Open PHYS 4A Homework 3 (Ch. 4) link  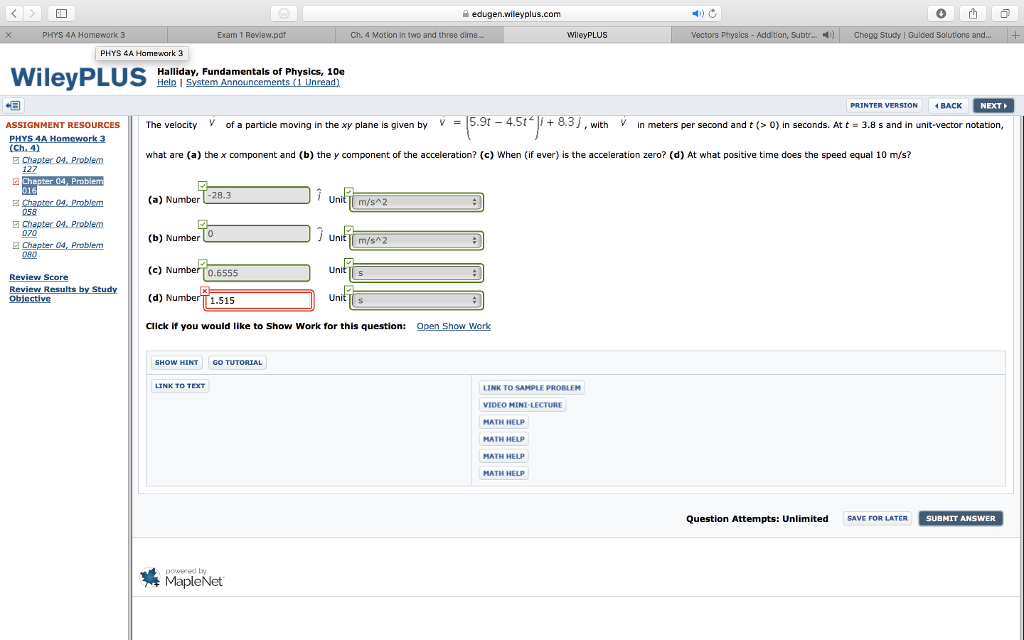point(57,143)
